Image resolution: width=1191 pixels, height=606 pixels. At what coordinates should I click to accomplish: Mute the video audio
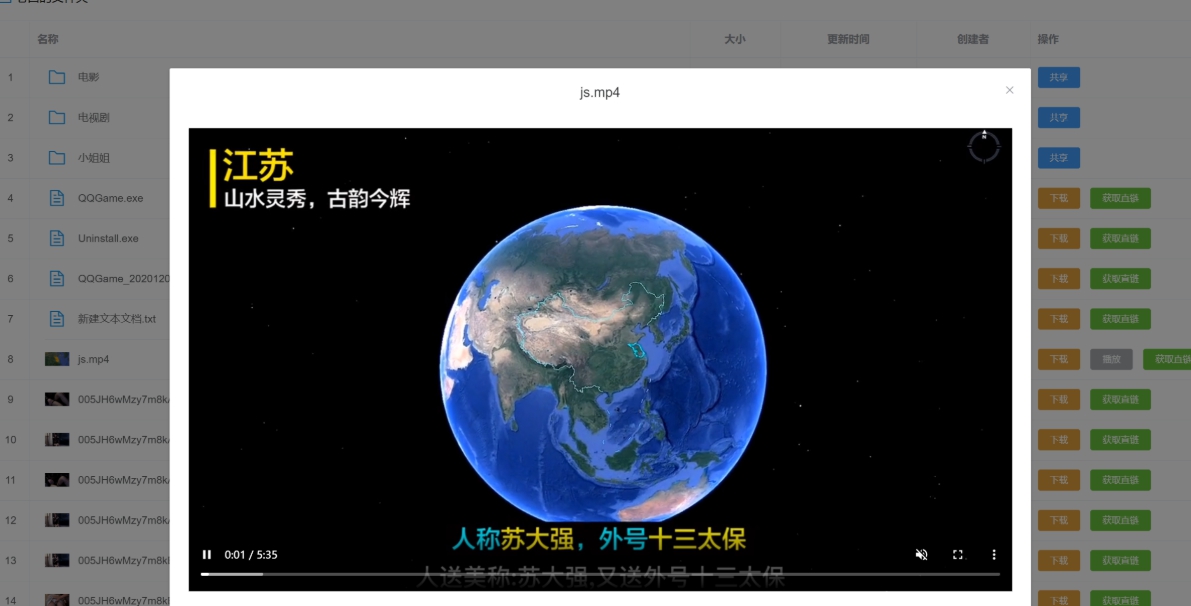coord(921,553)
